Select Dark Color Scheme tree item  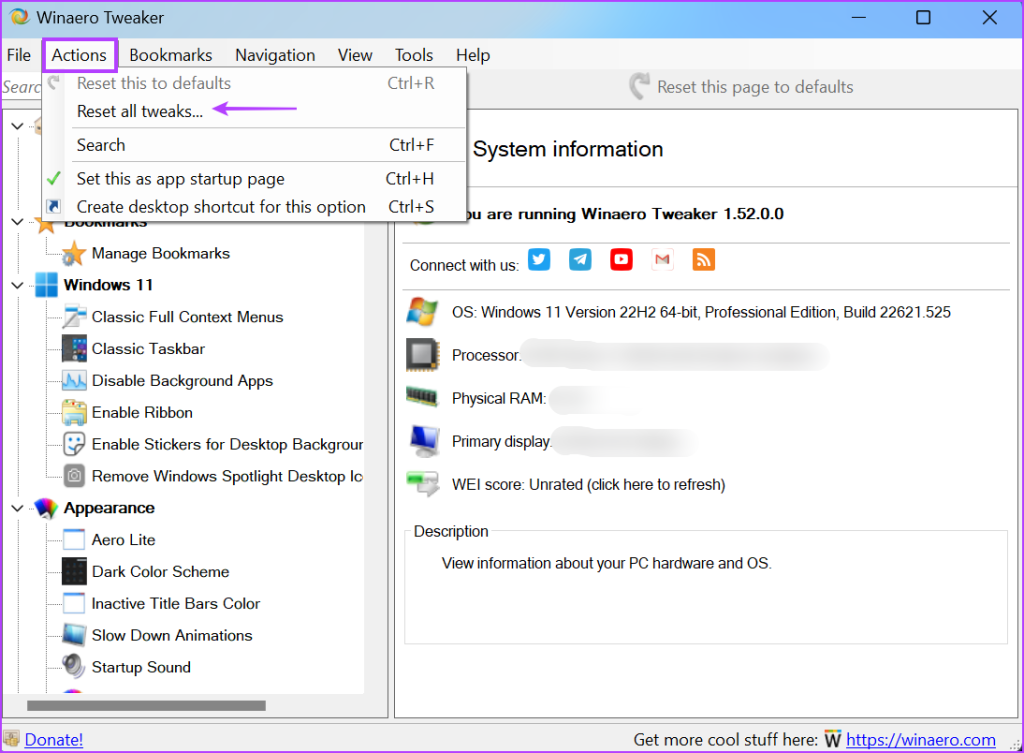pyautogui.click(x=161, y=571)
